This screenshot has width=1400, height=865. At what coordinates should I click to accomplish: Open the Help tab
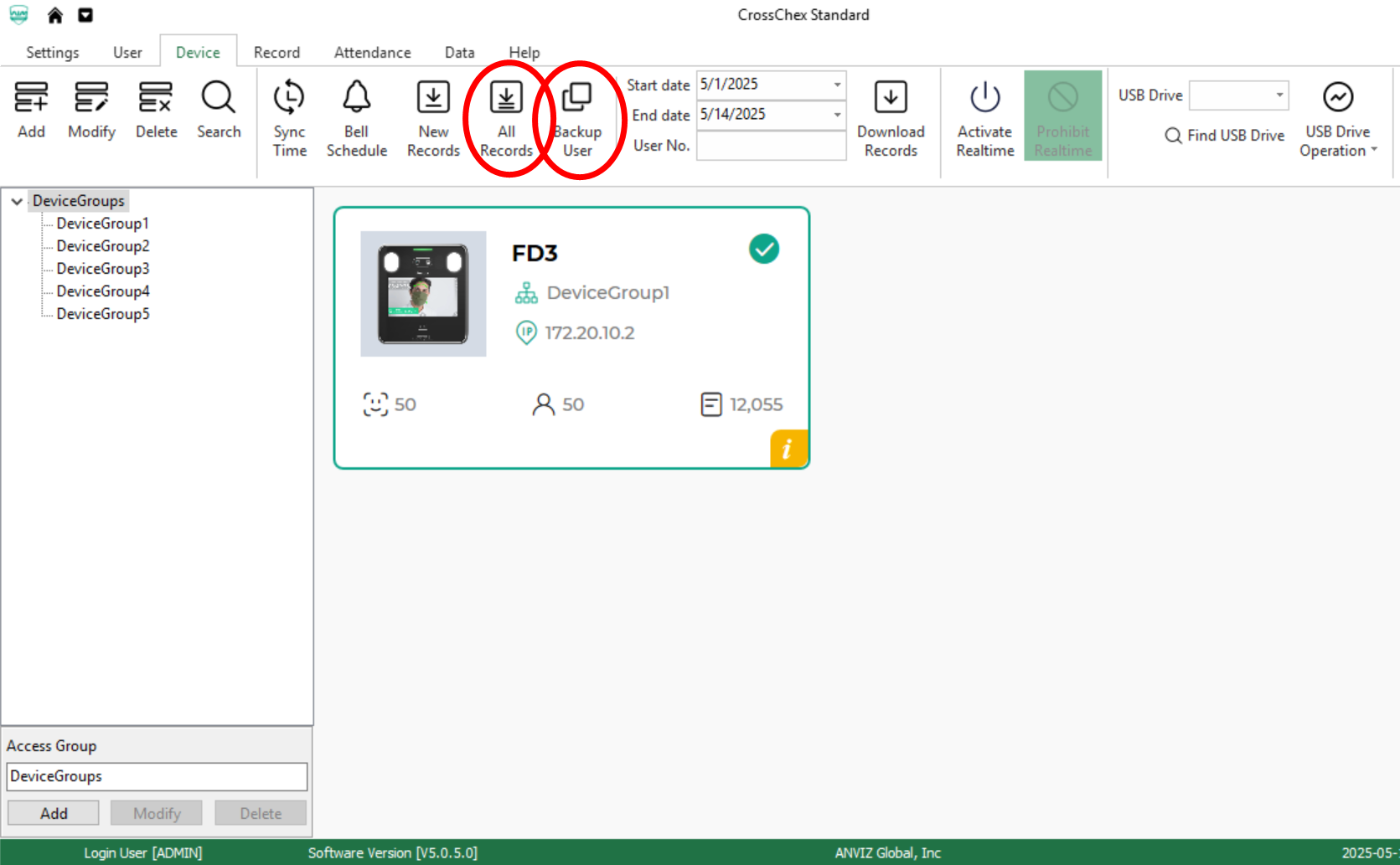[524, 52]
